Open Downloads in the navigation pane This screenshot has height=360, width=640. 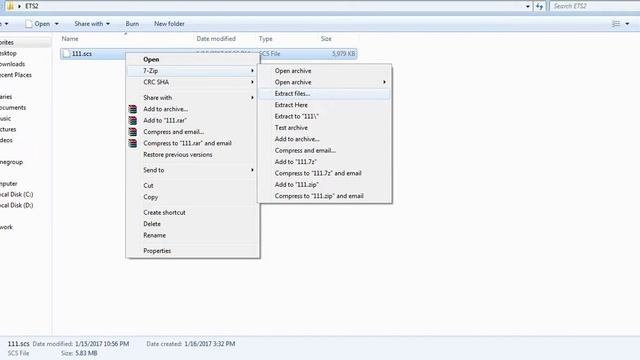click(12, 64)
